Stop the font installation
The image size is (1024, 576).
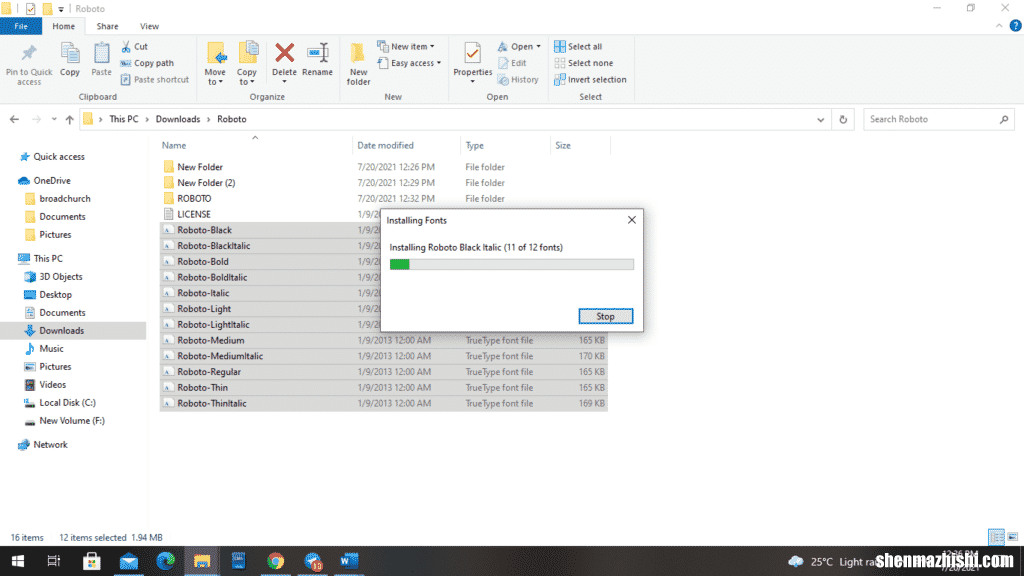pos(605,317)
